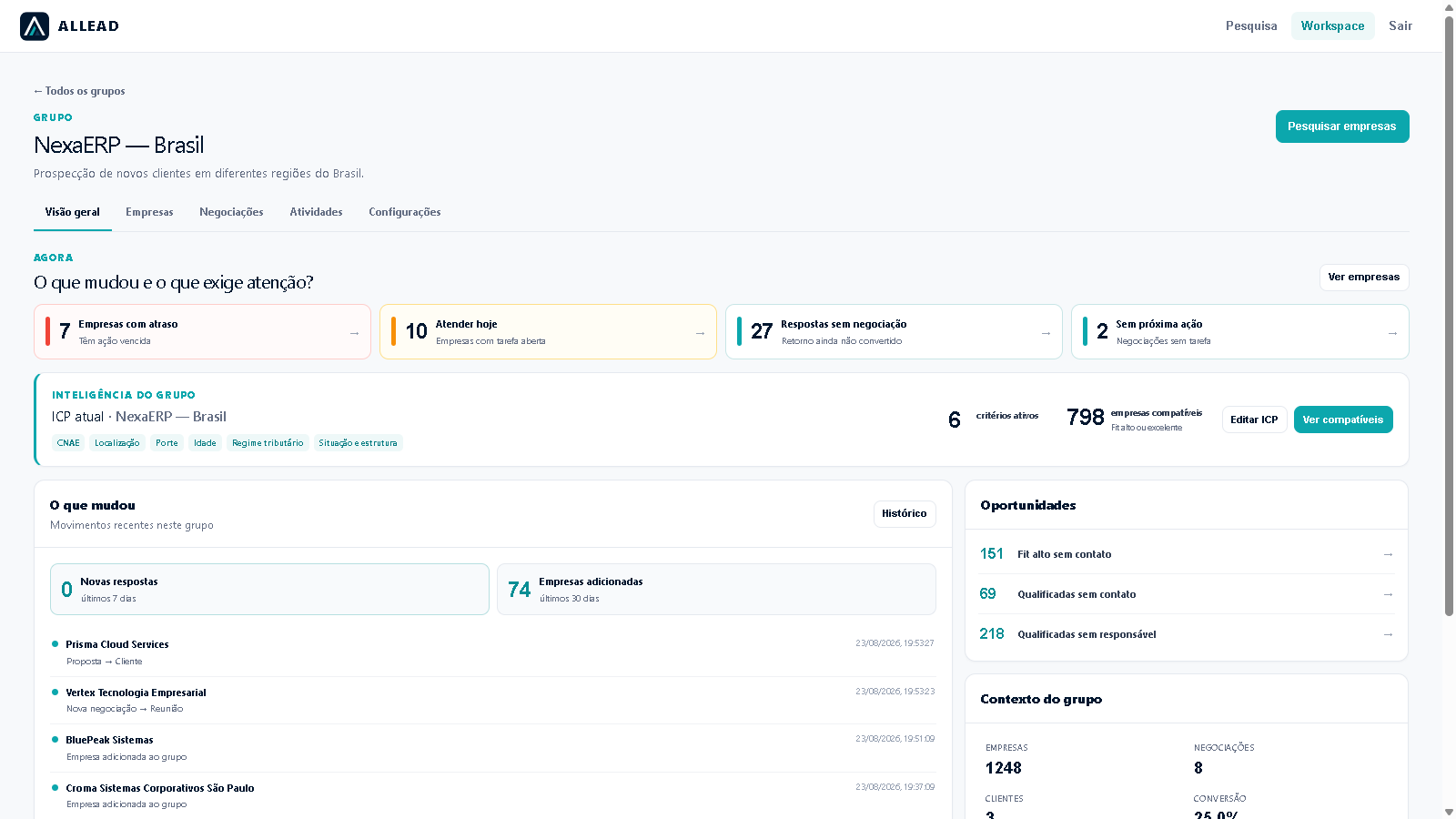
Task: Open Vertex Tecnologia Empresarial entry
Action: tap(493, 701)
